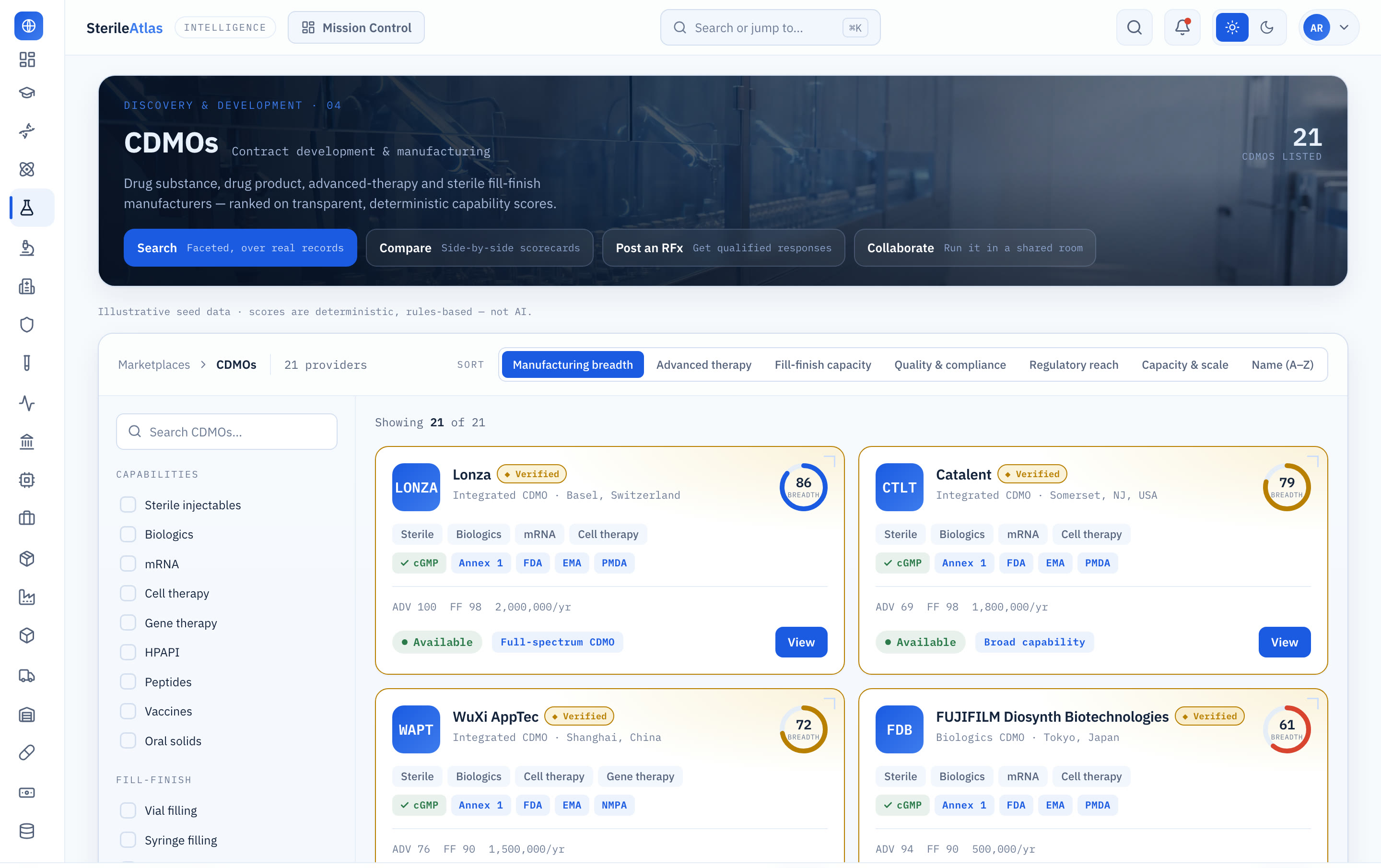Screen dimensions: 1381x868
Task: Switch to light theme sun icon
Action: click(1232, 27)
